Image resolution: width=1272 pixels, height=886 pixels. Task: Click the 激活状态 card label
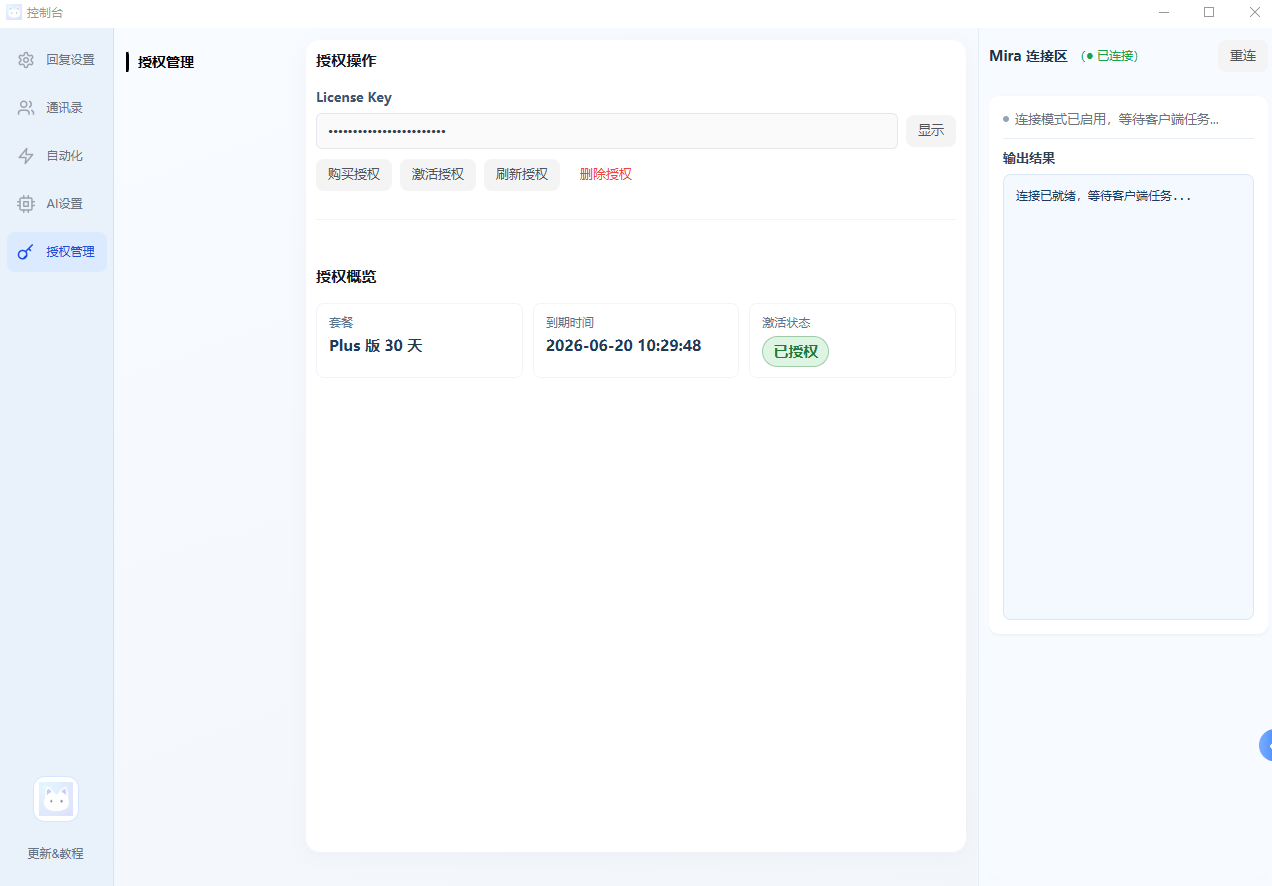click(x=786, y=323)
